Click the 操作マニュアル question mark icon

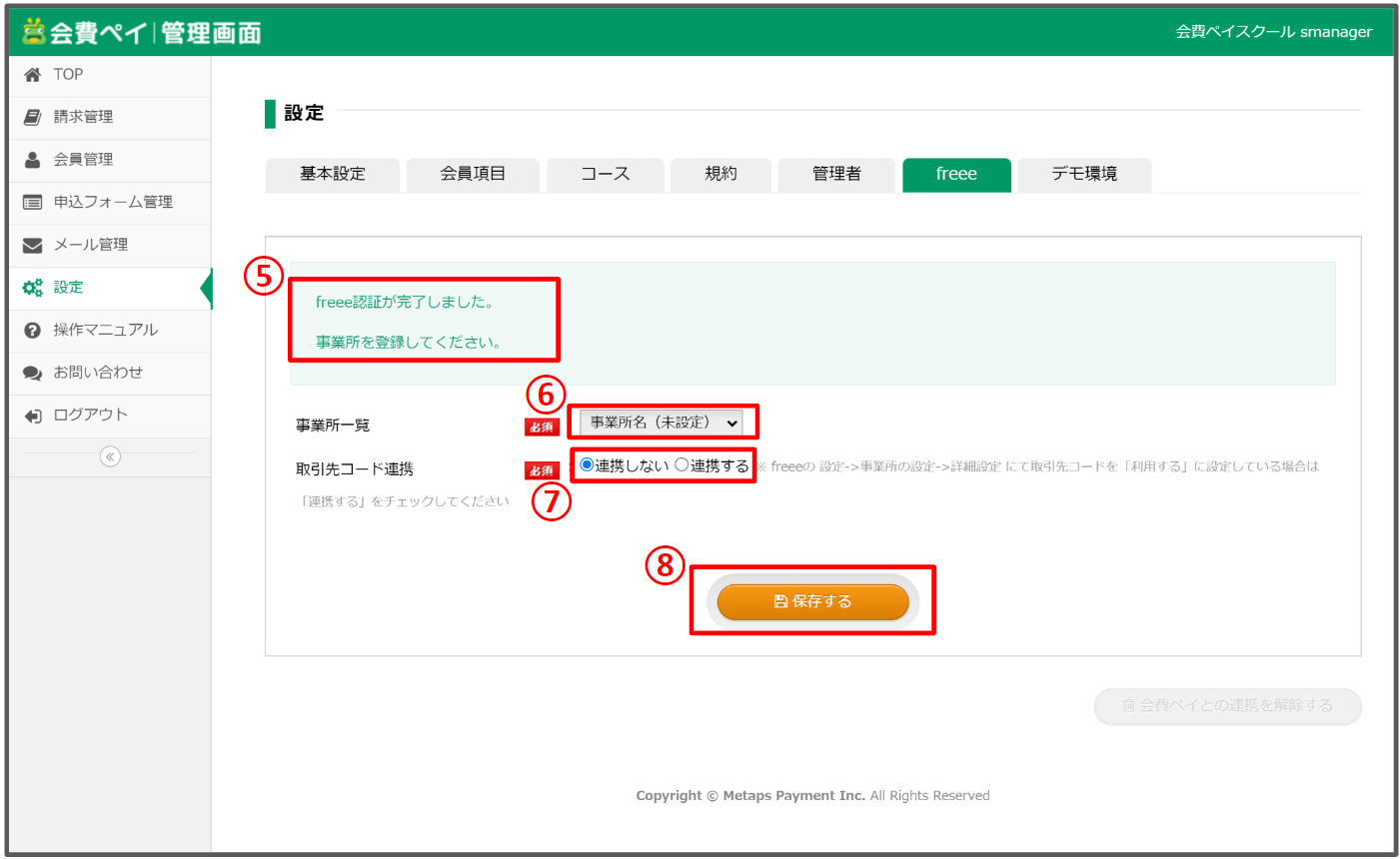tap(33, 331)
